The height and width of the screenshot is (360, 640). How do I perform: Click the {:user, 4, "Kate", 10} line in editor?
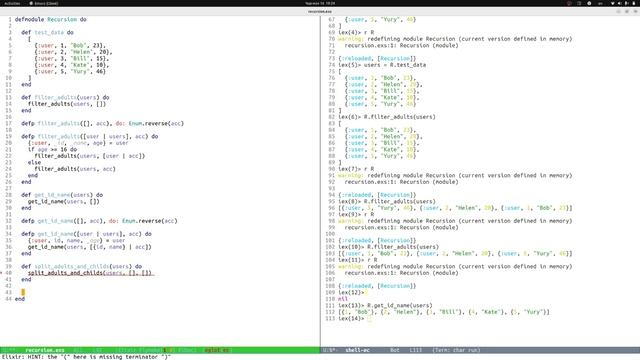pos(72,65)
